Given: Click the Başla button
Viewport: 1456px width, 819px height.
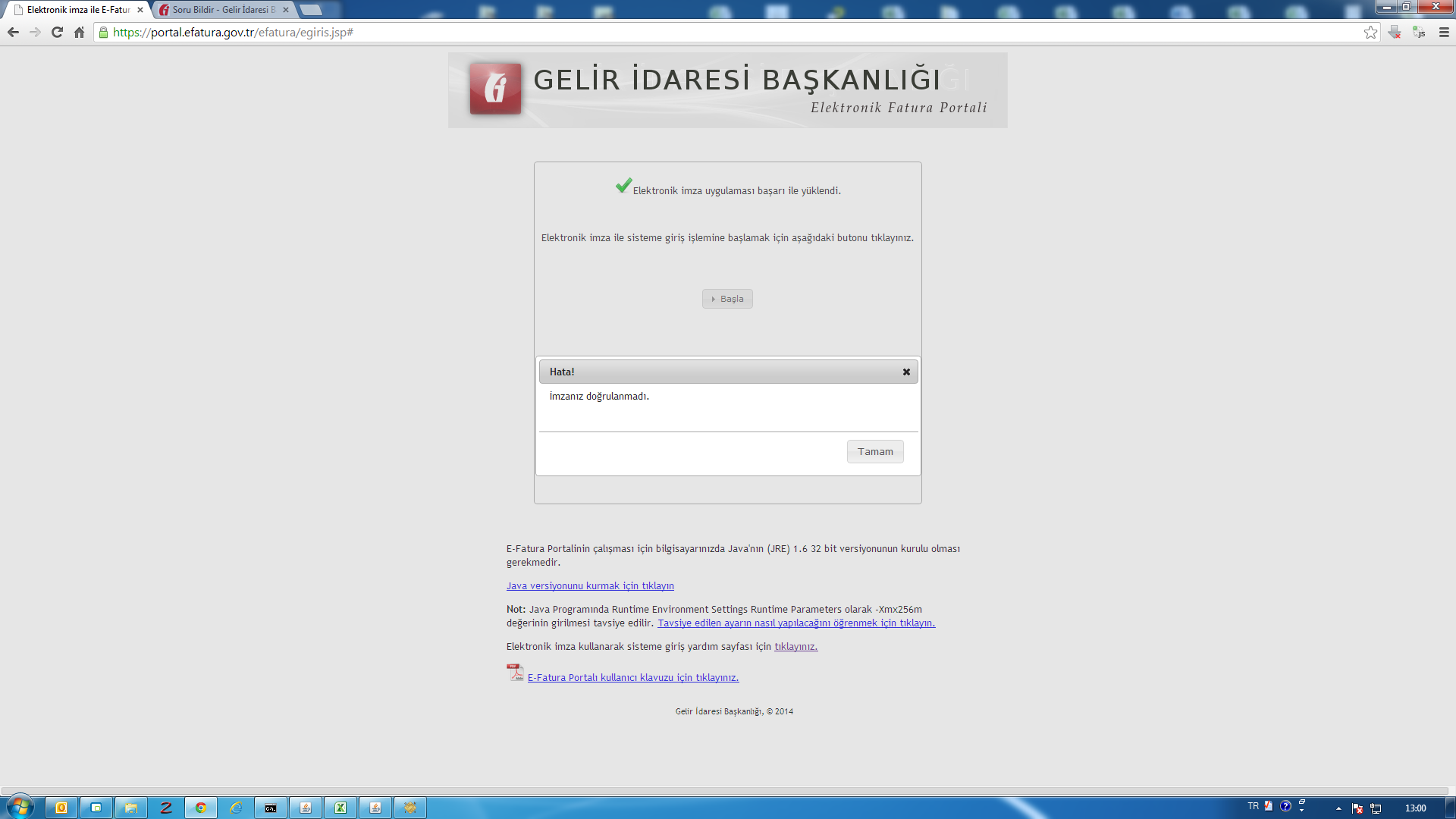Looking at the screenshot, I should [x=727, y=299].
